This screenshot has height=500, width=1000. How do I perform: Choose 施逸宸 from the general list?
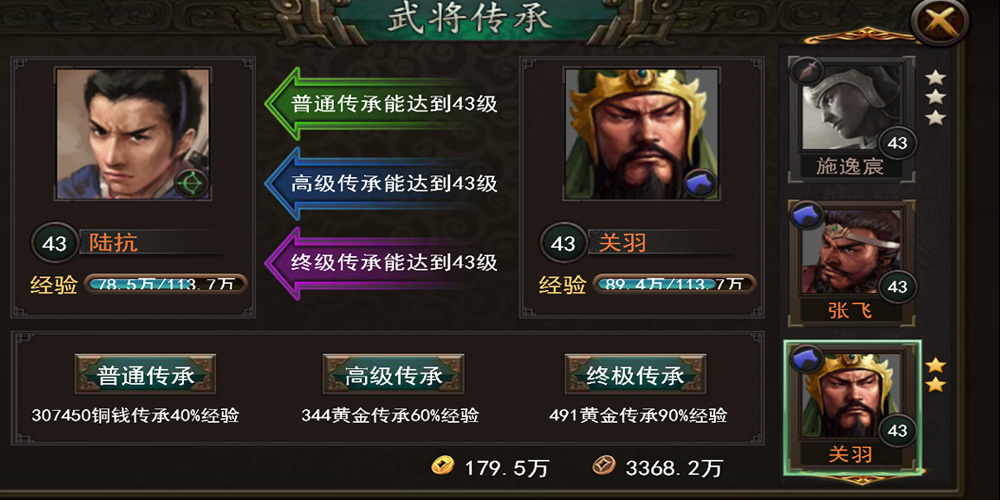click(851, 119)
